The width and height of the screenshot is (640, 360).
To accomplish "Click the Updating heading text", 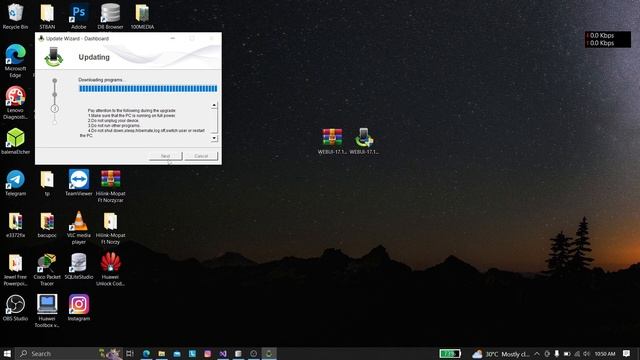I will tap(94, 57).
